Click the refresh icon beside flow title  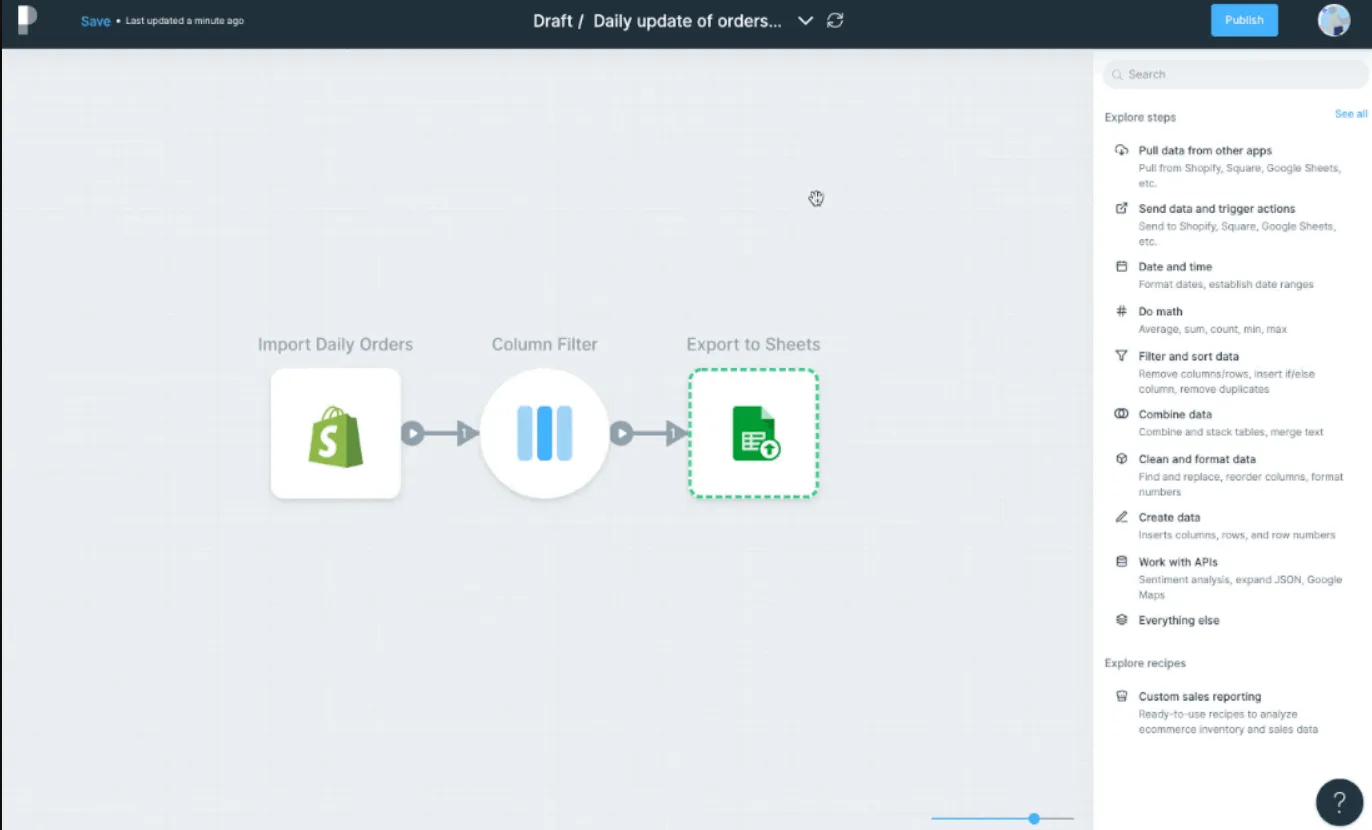coord(835,20)
